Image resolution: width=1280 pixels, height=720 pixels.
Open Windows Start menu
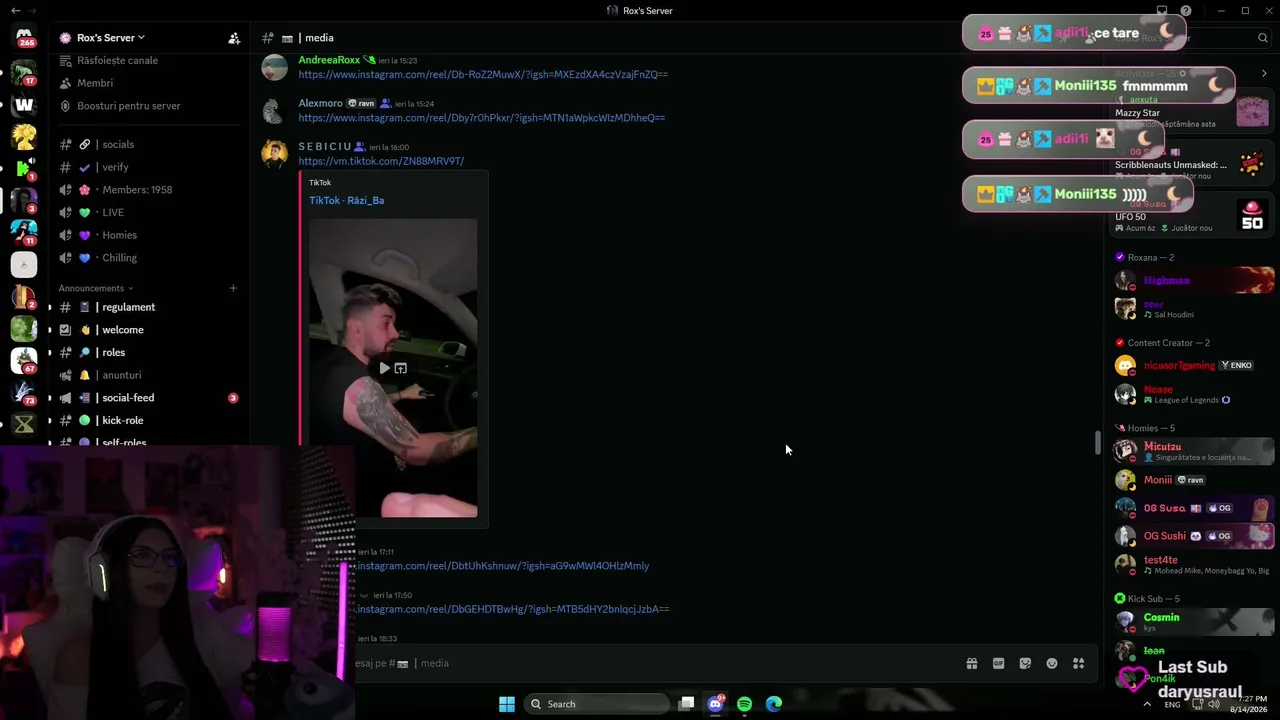point(507,704)
